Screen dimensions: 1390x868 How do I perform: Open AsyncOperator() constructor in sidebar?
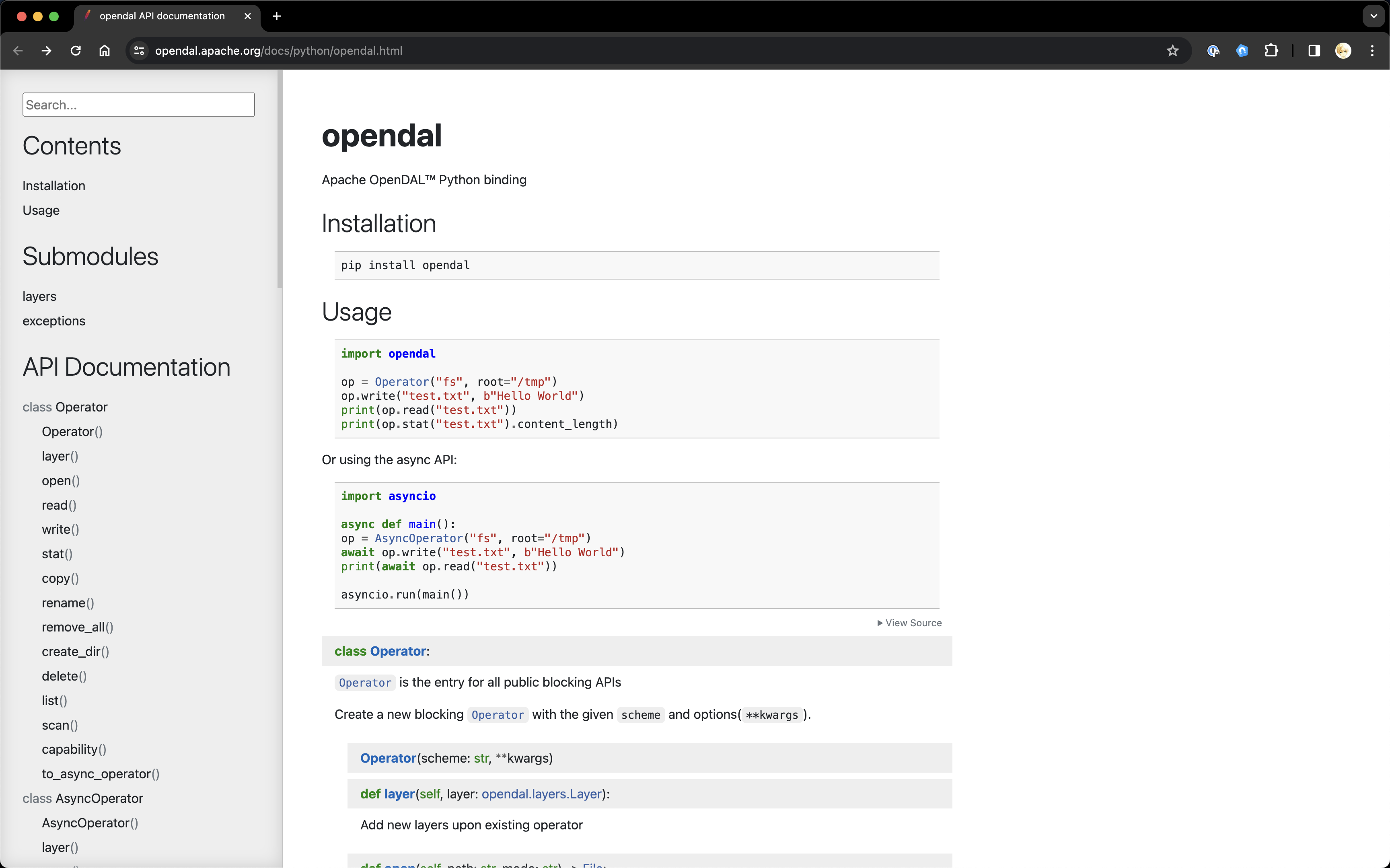(x=90, y=823)
